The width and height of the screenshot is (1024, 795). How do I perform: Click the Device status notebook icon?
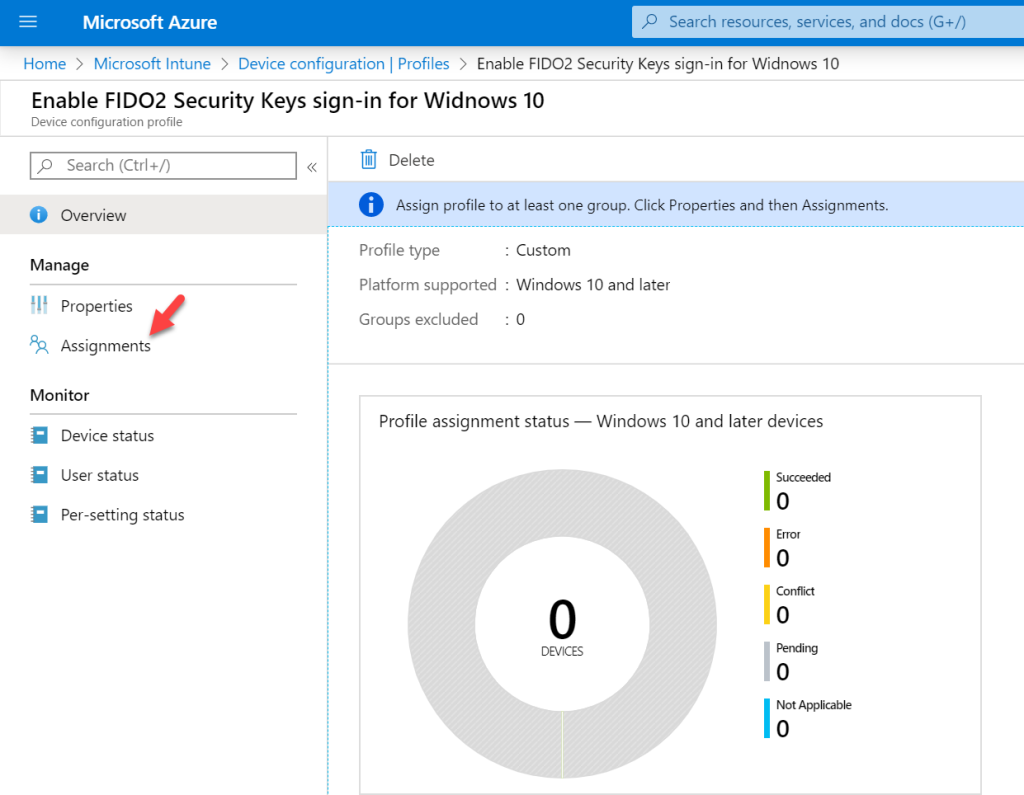pyautogui.click(x=39, y=436)
